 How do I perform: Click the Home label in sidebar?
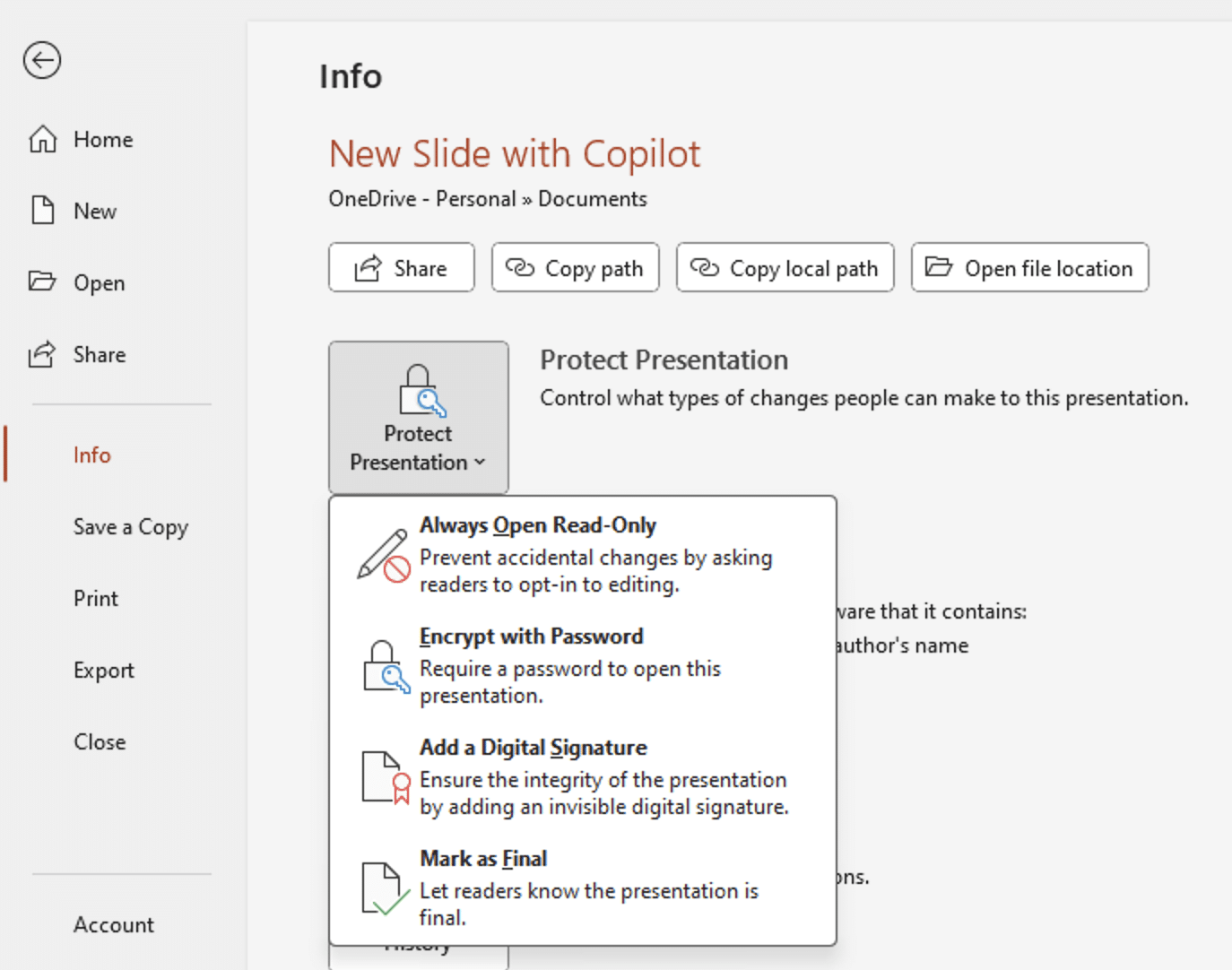pos(103,139)
